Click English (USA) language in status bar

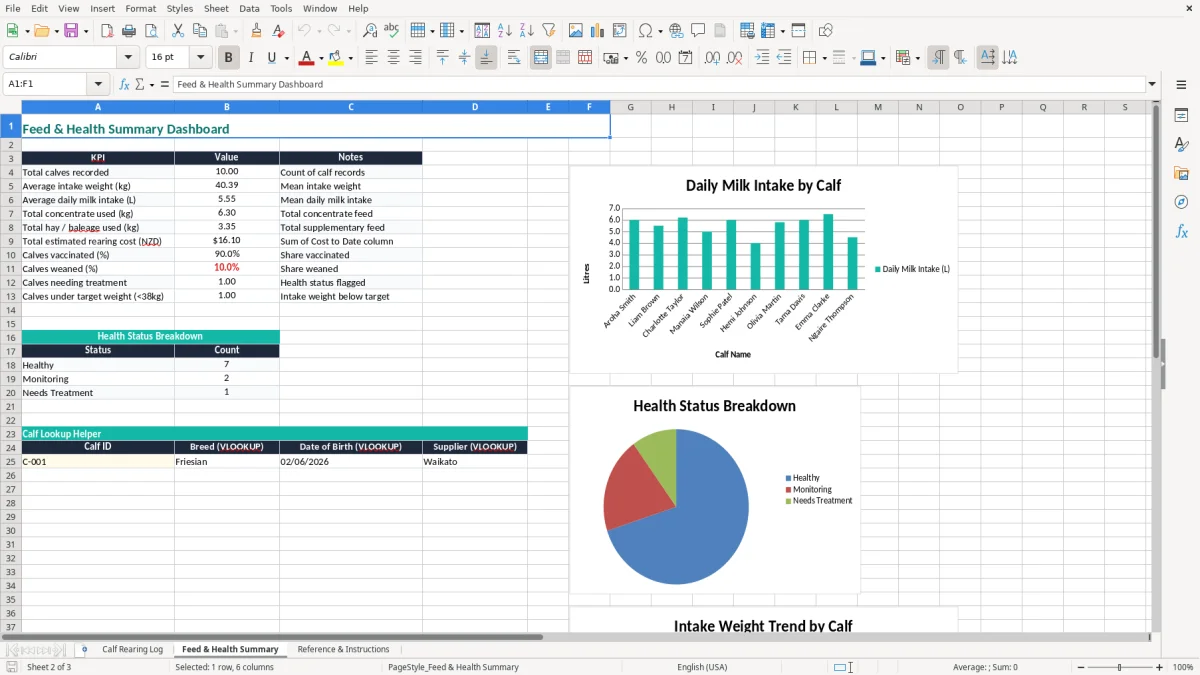702,667
